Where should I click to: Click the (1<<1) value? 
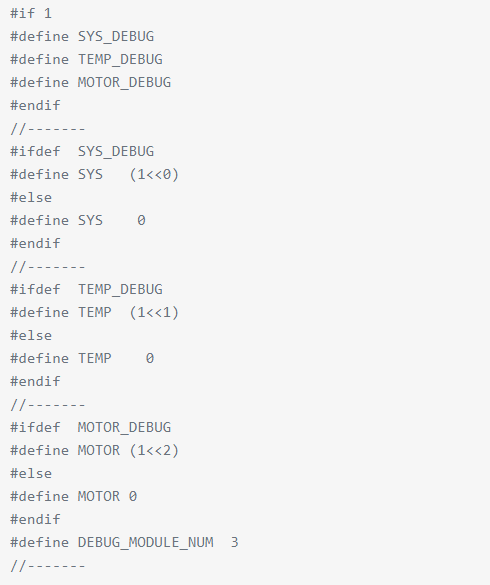(x=154, y=313)
